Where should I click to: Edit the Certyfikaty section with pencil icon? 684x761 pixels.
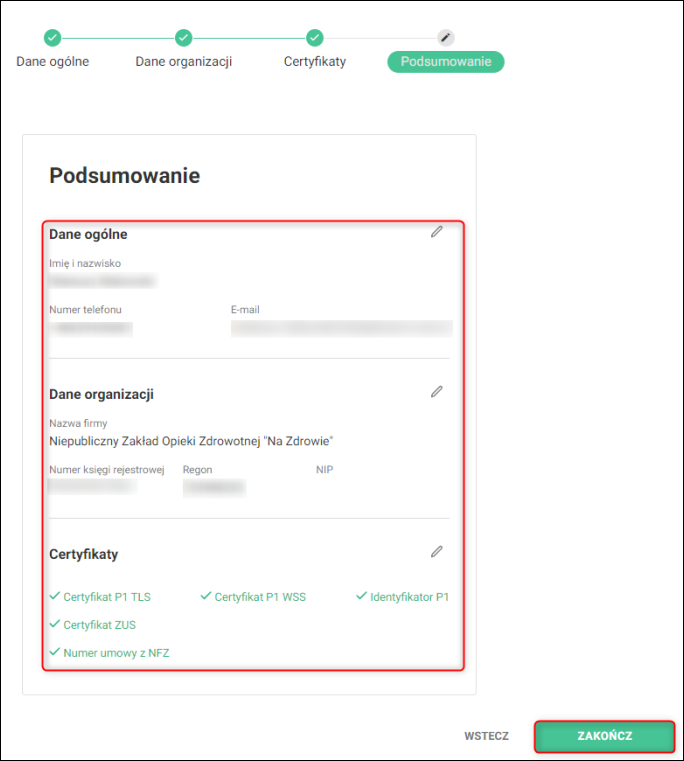[x=436, y=552]
